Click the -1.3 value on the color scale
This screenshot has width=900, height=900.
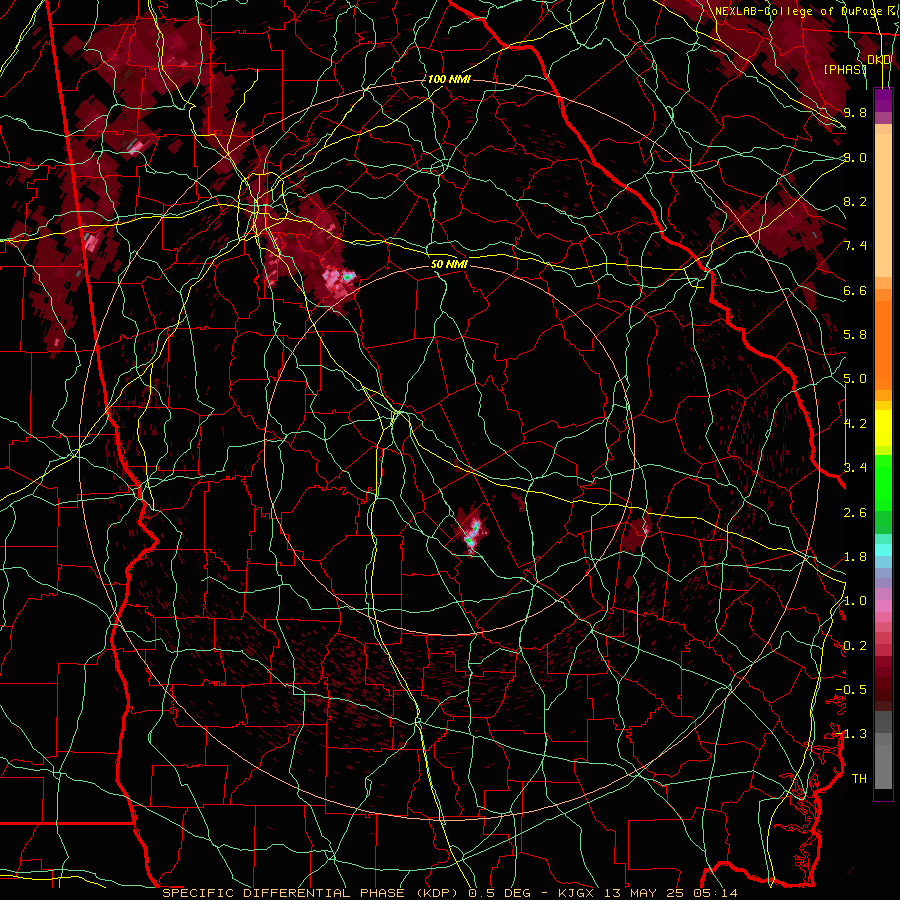(x=851, y=734)
